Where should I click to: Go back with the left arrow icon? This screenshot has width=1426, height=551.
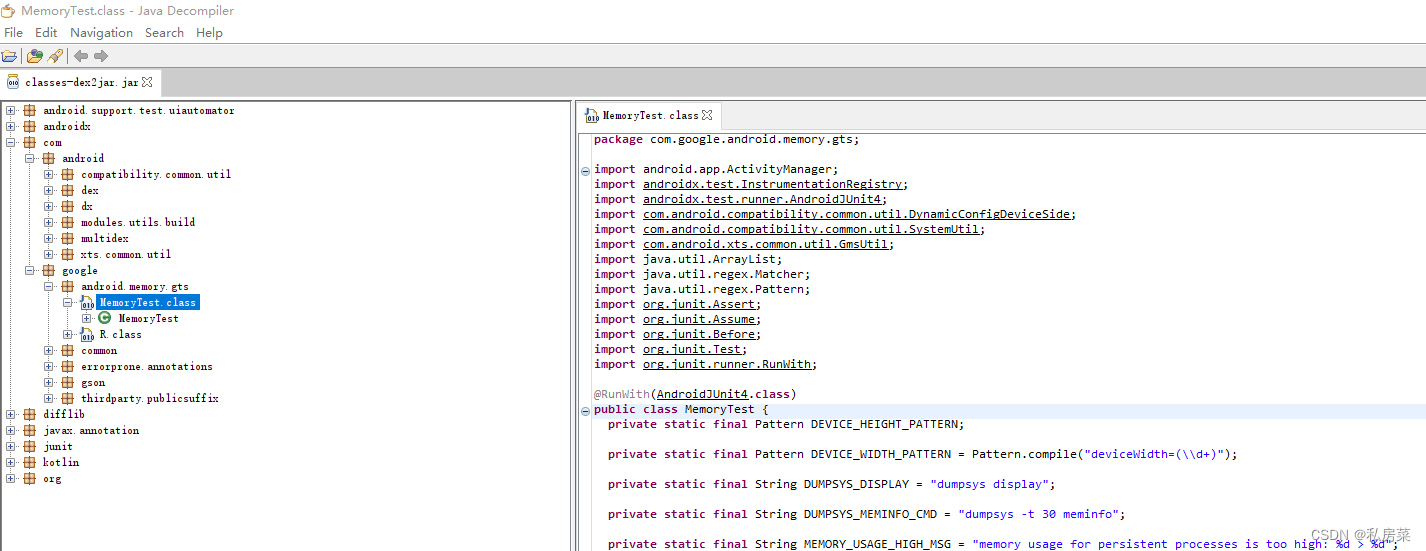[81, 56]
